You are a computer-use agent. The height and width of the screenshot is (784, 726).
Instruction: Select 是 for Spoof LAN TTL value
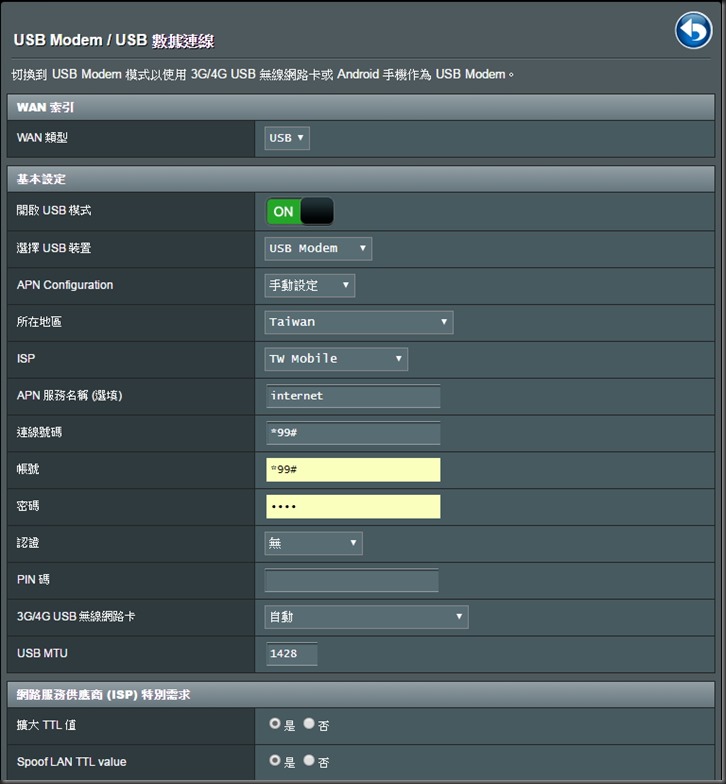pyautogui.click(x=274, y=760)
